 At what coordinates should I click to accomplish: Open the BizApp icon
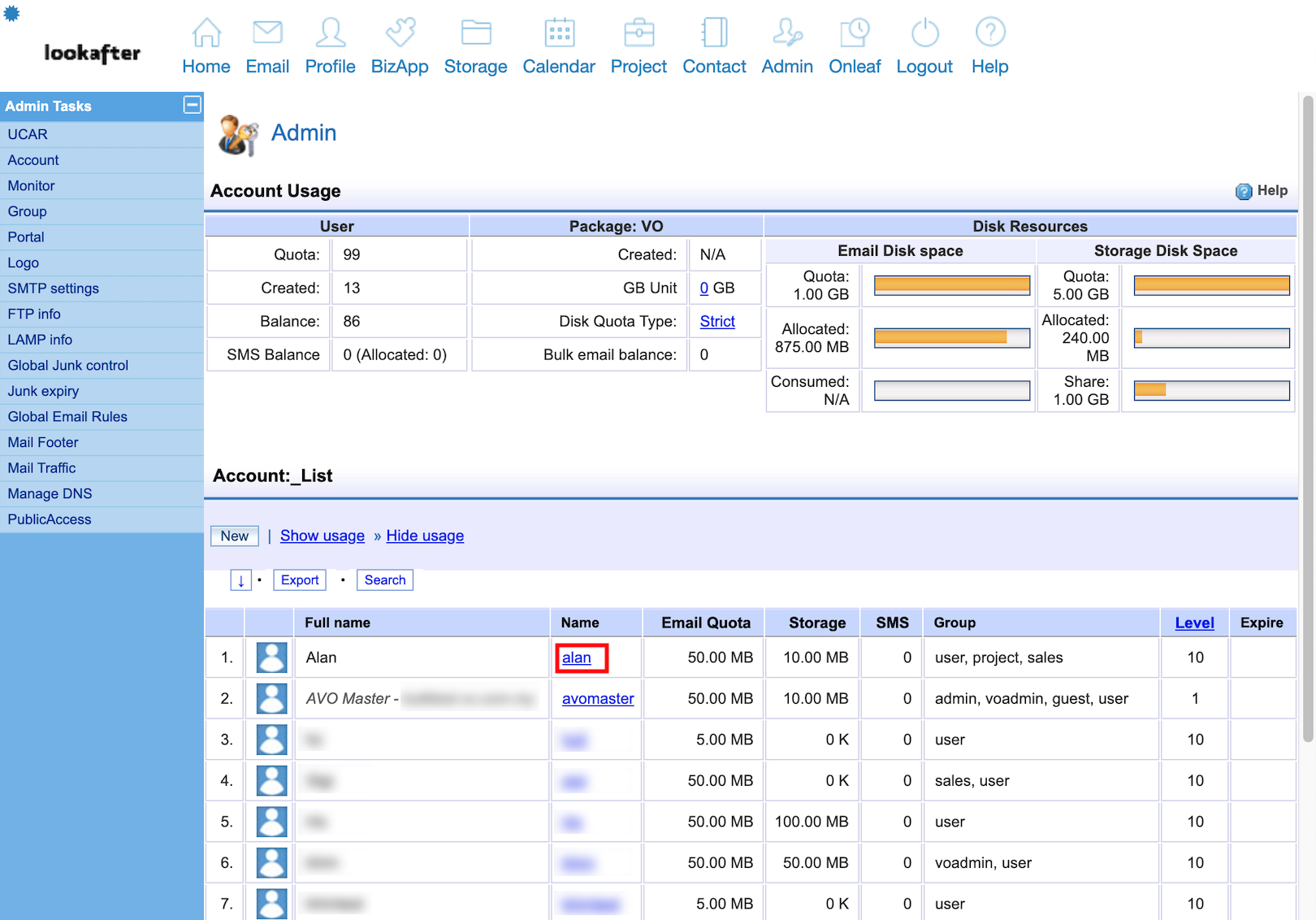pyautogui.click(x=400, y=33)
